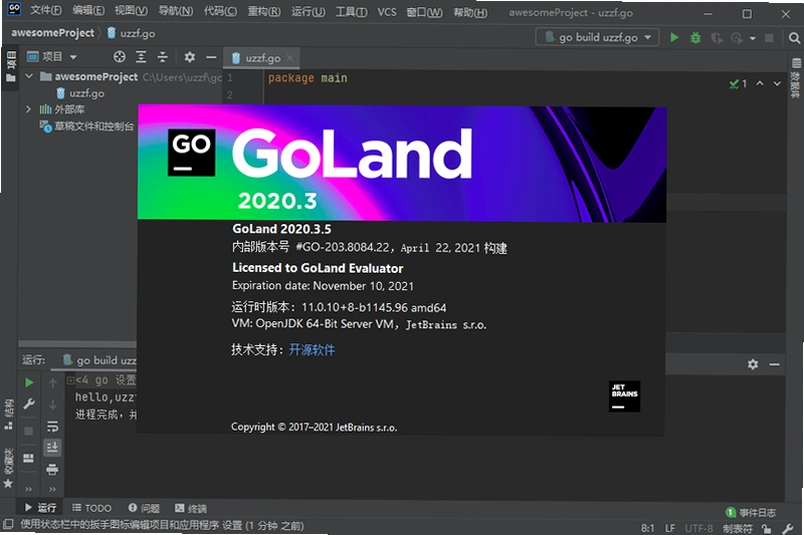Image resolution: width=804 pixels, height=535 pixels.
Task: Click the 制表符 indent setting
Action: click(x=737, y=528)
